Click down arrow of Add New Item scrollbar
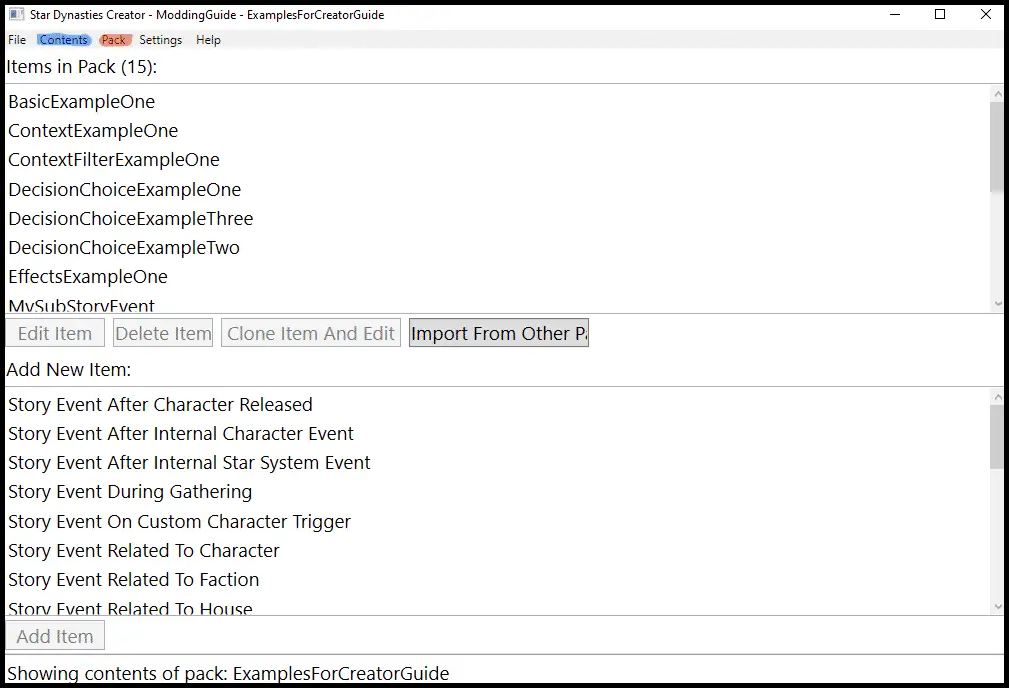This screenshot has height=688, width=1009. [x=997, y=606]
